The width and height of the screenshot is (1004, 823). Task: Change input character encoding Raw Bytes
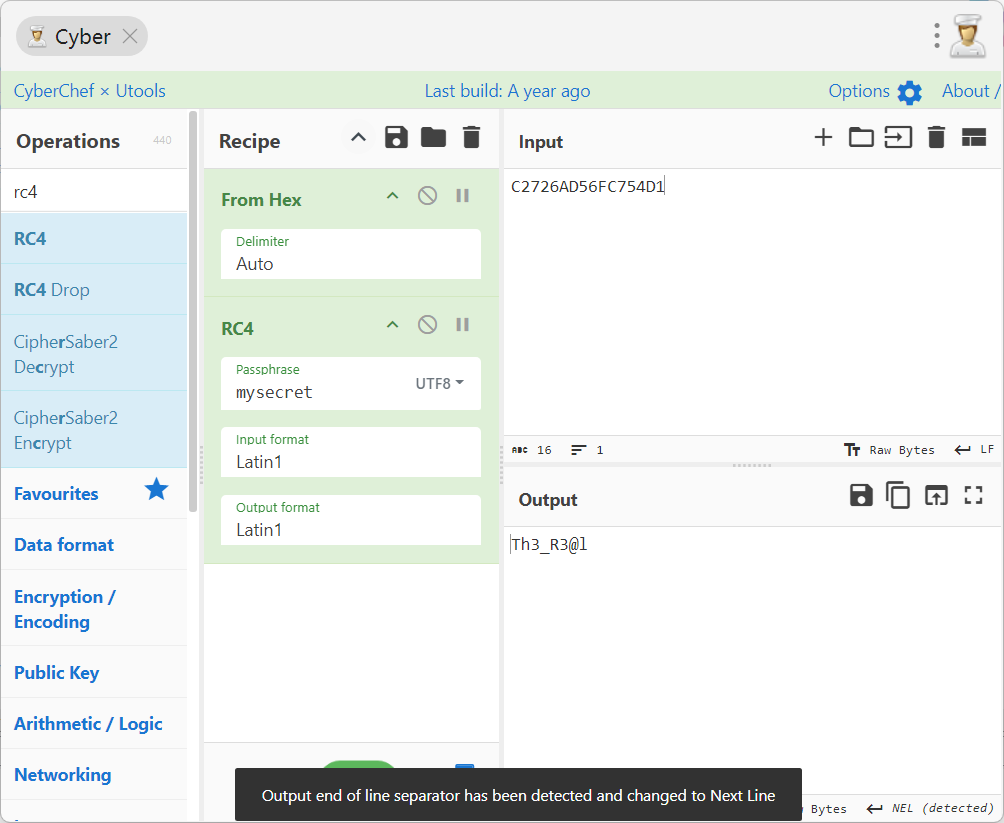(x=889, y=450)
